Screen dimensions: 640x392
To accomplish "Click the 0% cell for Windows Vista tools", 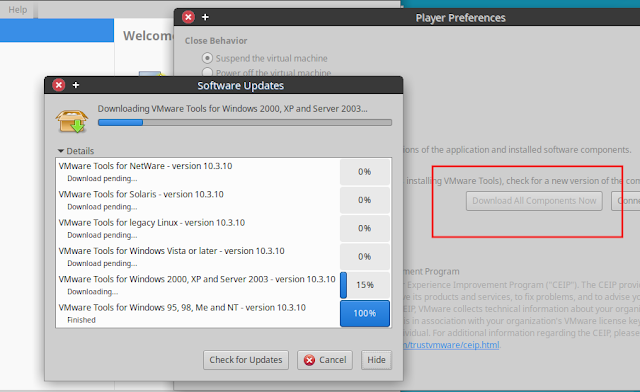I will [365, 256].
